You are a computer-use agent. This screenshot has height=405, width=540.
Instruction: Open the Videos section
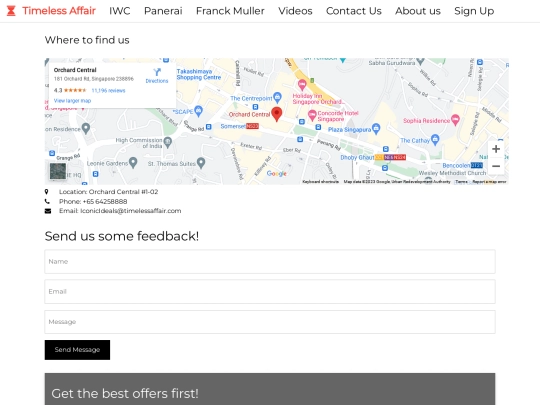click(295, 11)
